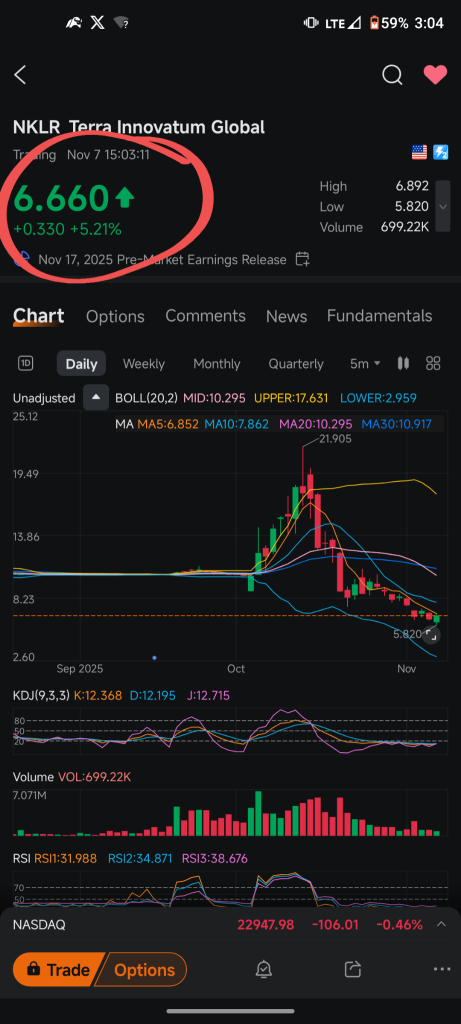The image size is (461, 1024).
Task: Open the four-square chart layout icon
Action: click(434, 363)
